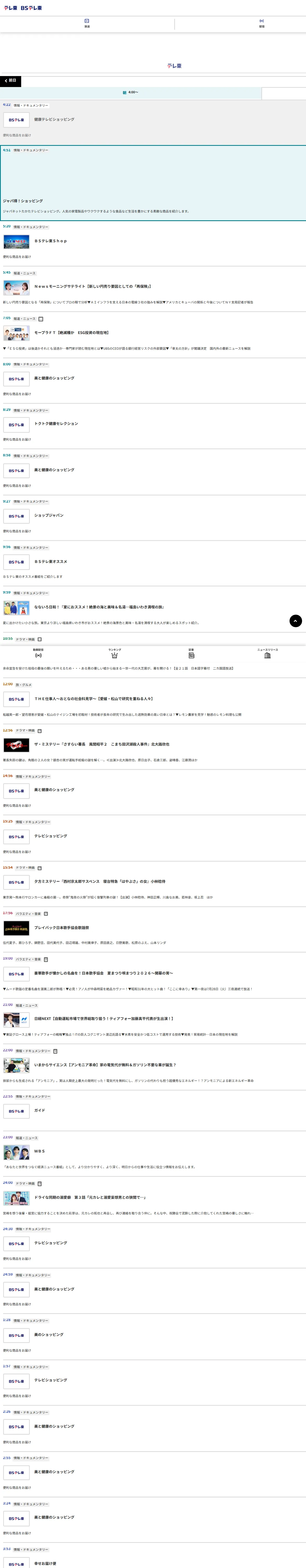Viewport: 306px width, 1568px height.
Task: Open the なないろ日和! program title at 9:59
Action: click(x=99, y=607)
